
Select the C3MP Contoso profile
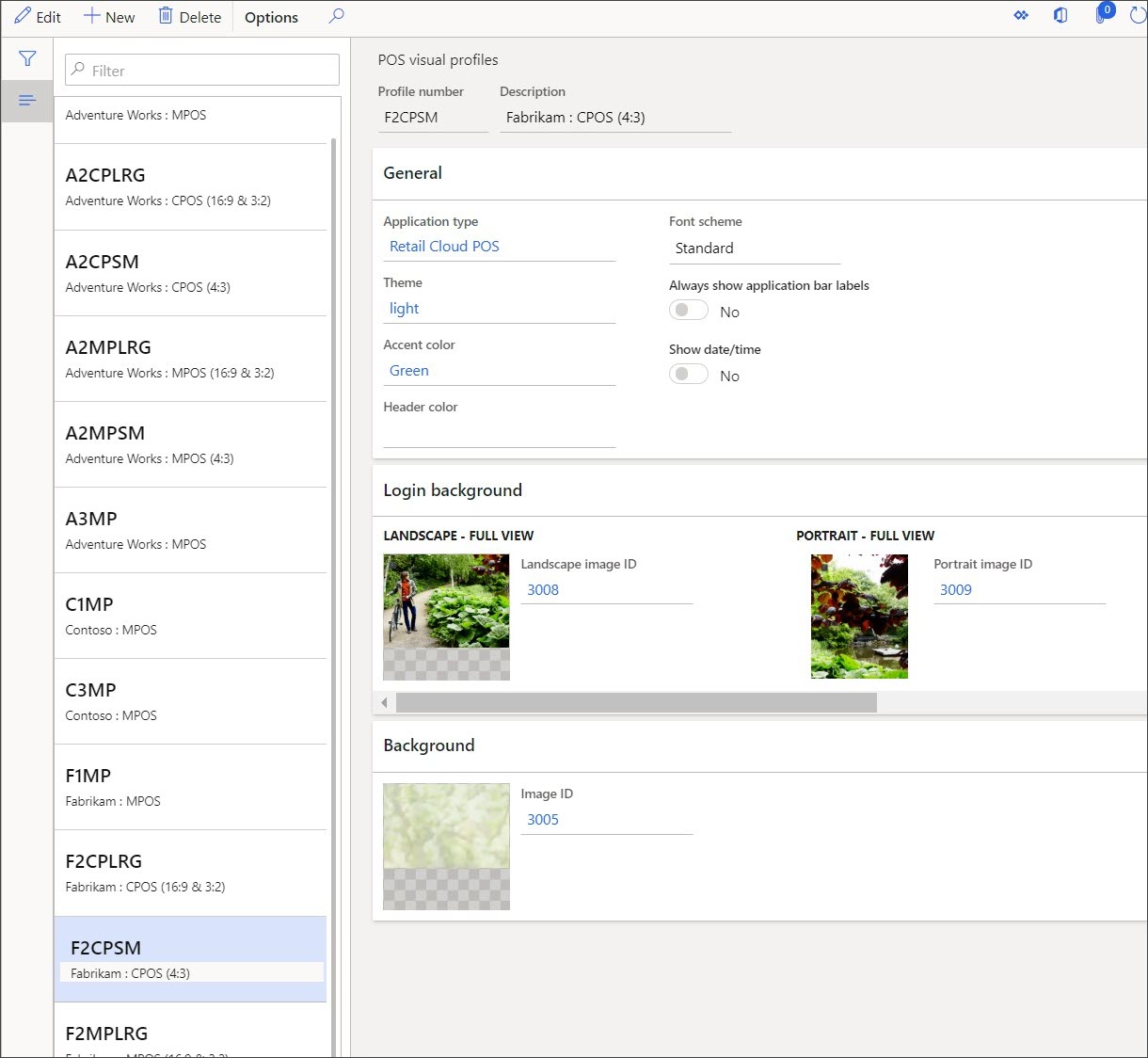click(x=190, y=701)
